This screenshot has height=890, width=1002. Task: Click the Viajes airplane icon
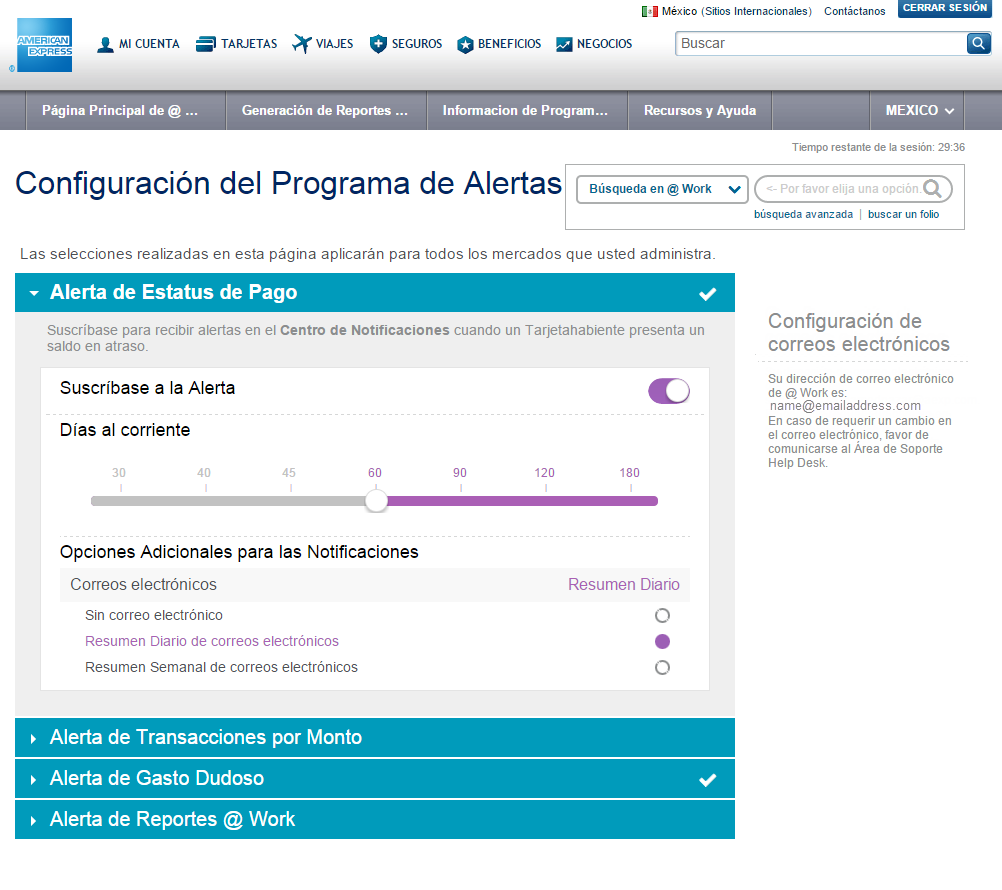pos(302,43)
